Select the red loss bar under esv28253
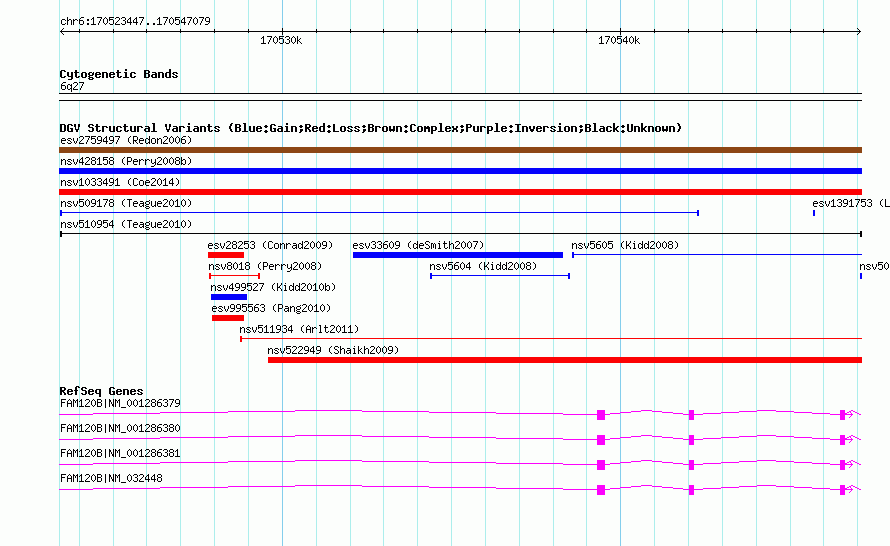This screenshot has height=546, width=890. [x=226, y=255]
